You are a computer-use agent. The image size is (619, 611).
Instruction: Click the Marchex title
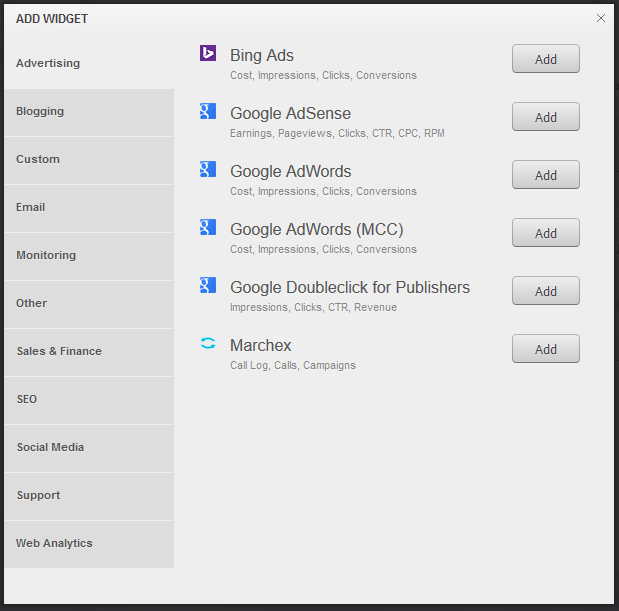[x=261, y=345]
